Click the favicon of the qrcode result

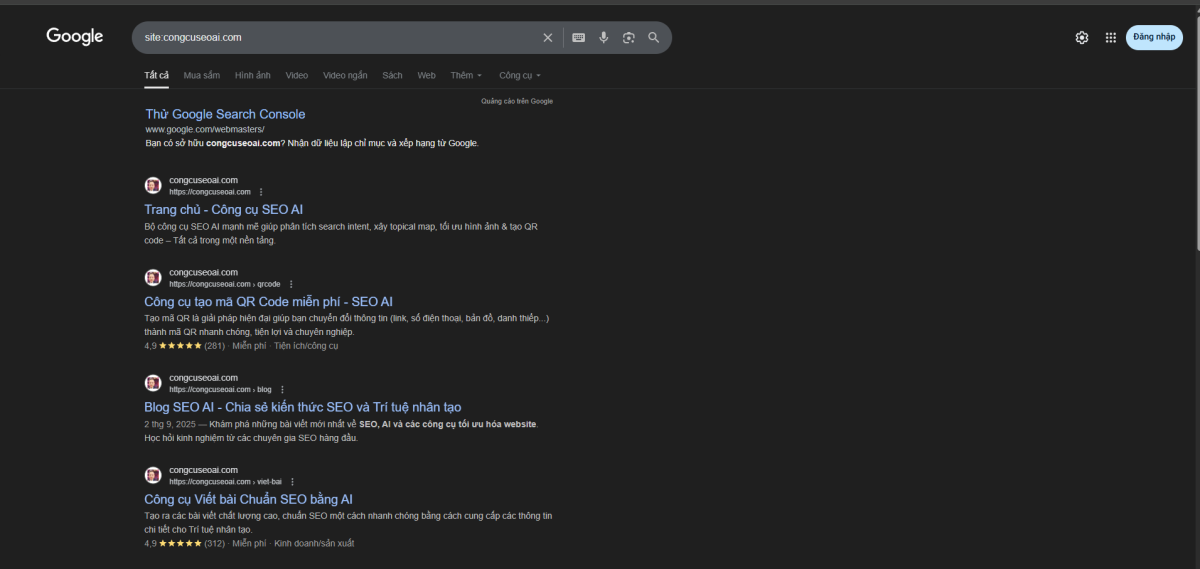tap(153, 278)
